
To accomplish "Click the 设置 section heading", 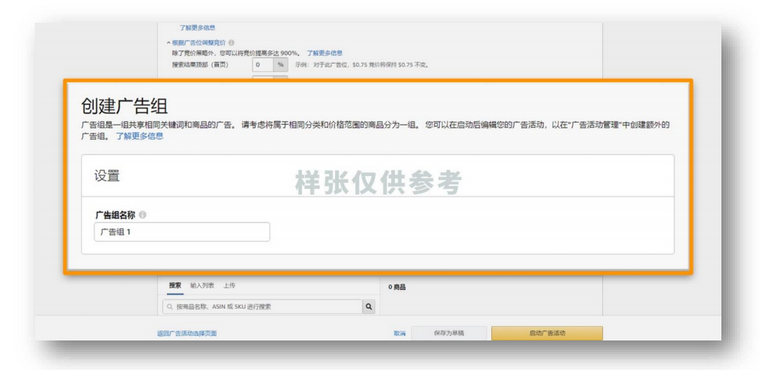I will click(x=107, y=176).
